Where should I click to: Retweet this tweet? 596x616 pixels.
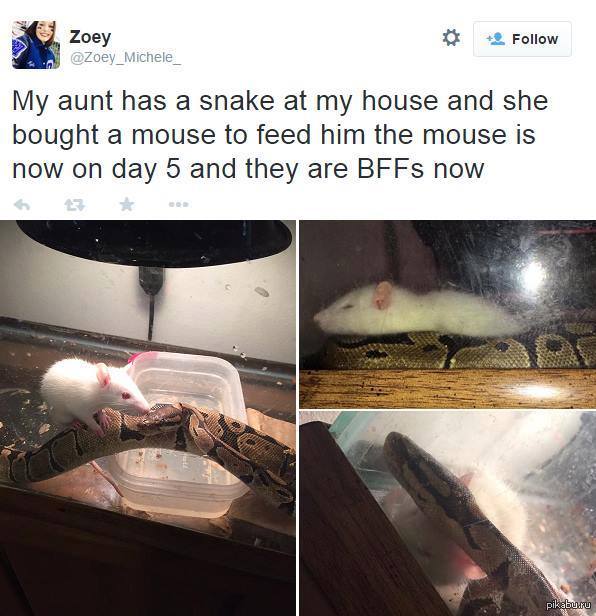(75, 204)
